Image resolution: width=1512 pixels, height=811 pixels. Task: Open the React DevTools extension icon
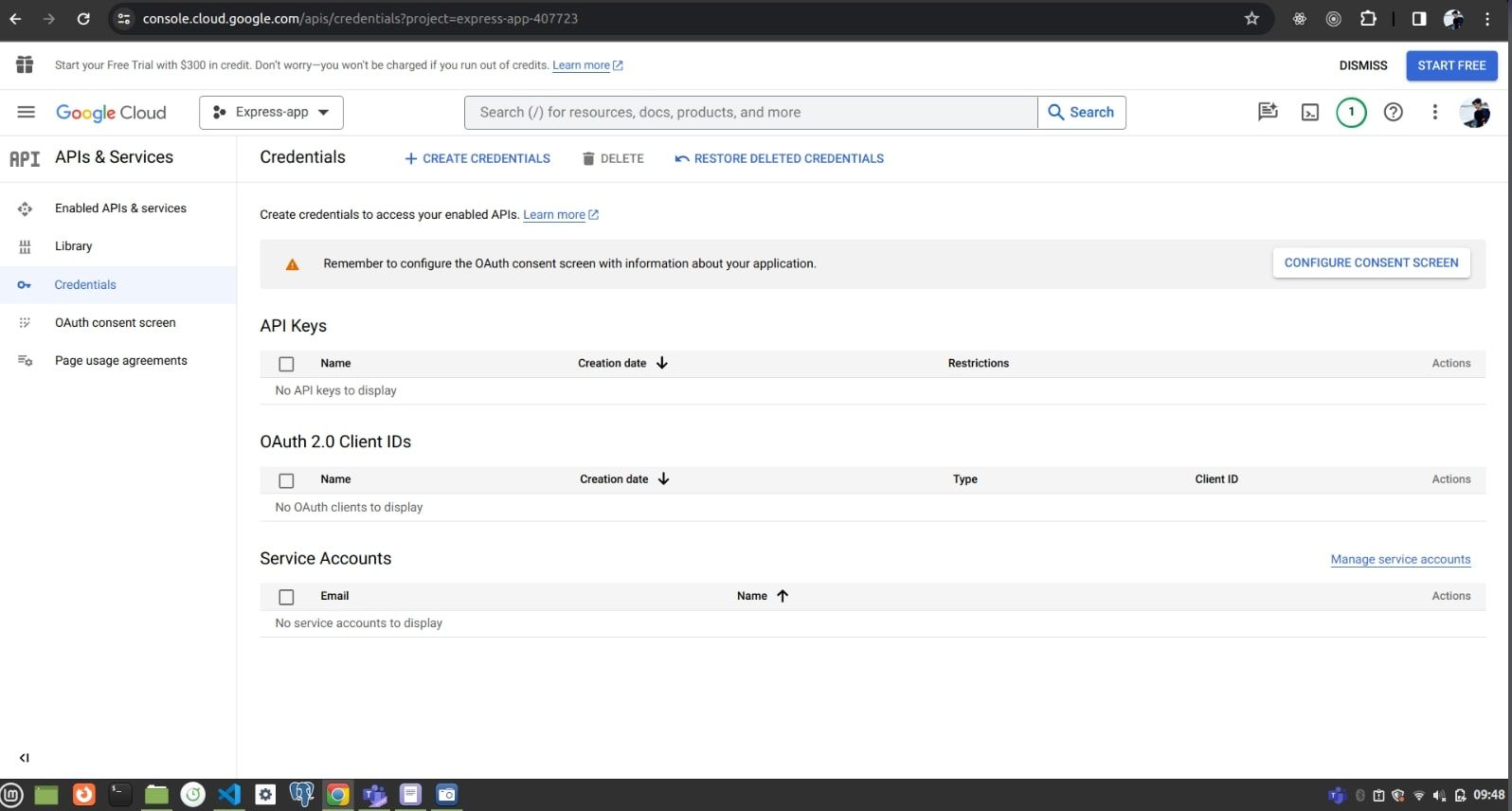coord(1299,18)
